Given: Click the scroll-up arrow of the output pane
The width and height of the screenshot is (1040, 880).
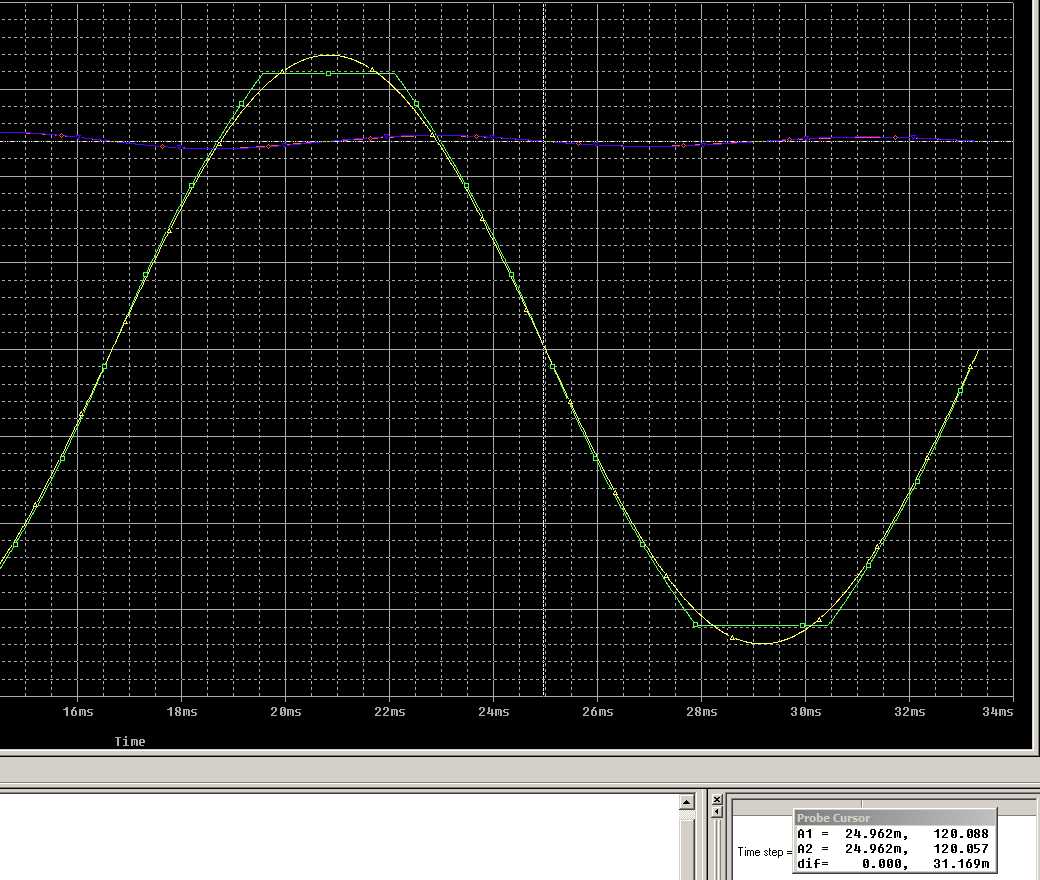Looking at the screenshot, I should (686, 803).
